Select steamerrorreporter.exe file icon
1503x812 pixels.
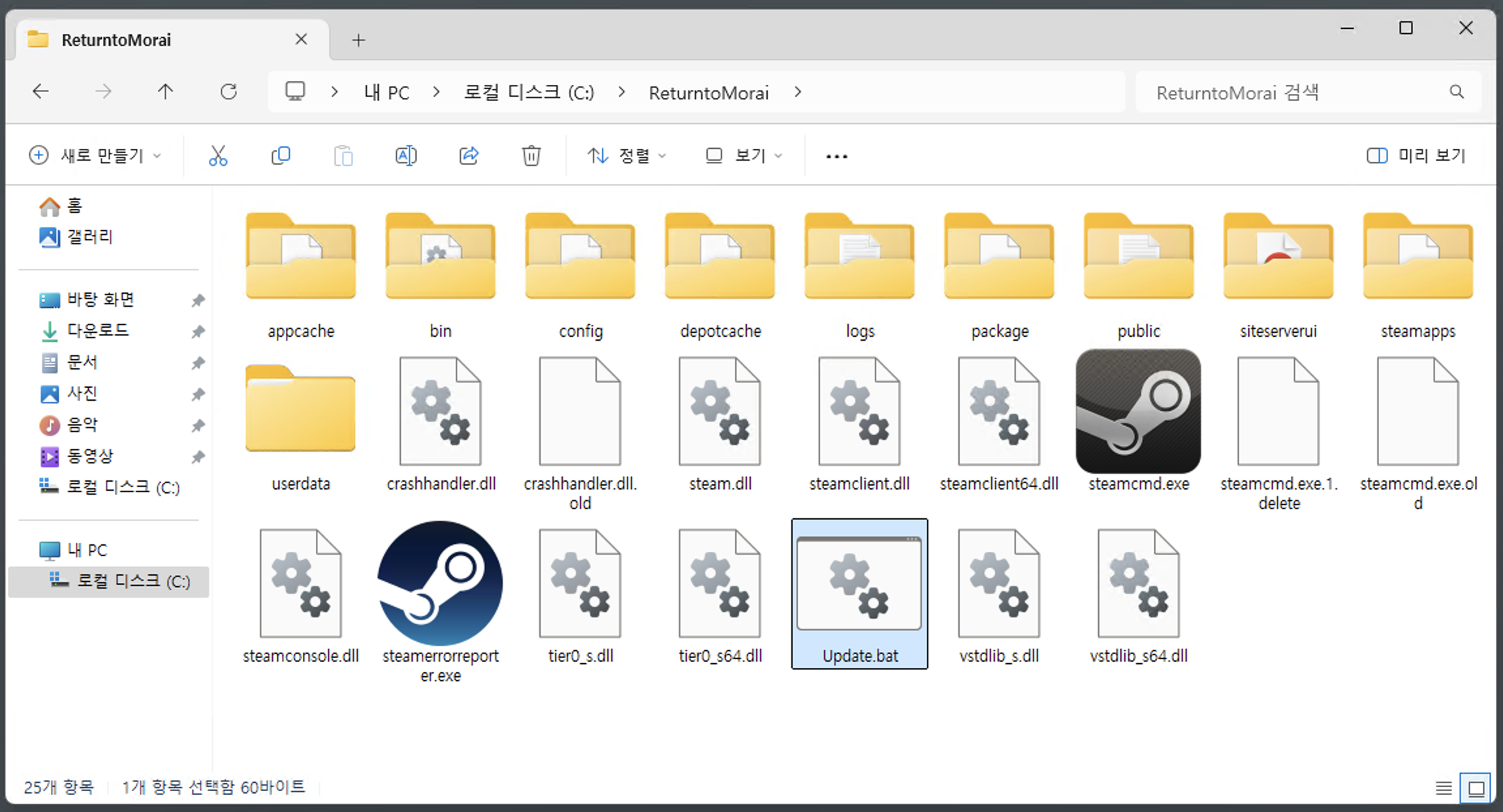click(440, 583)
